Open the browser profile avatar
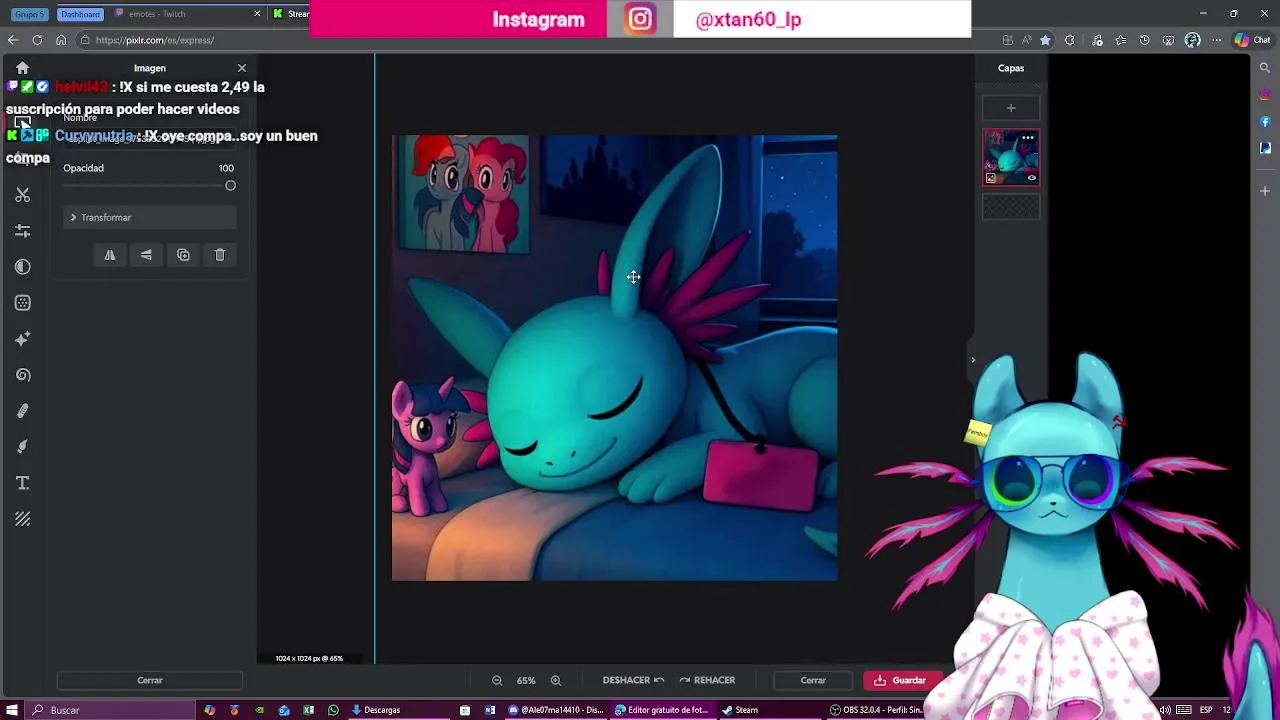 click(x=1192, y=40)
